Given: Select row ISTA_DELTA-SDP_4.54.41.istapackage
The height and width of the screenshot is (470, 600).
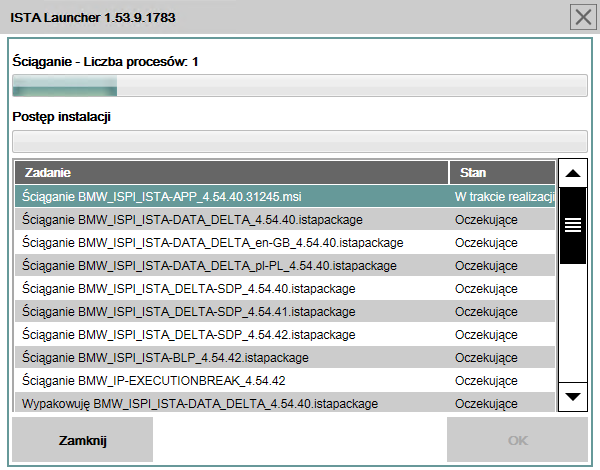Looking at the screenshot, I should pyautogui.click(x=285, y=311).
